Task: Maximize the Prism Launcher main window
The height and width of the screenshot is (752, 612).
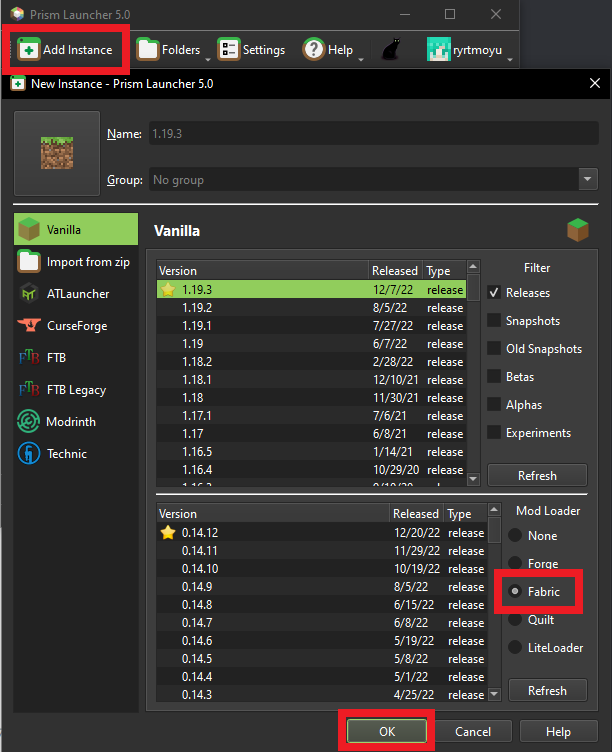Action: pos(450,14)
